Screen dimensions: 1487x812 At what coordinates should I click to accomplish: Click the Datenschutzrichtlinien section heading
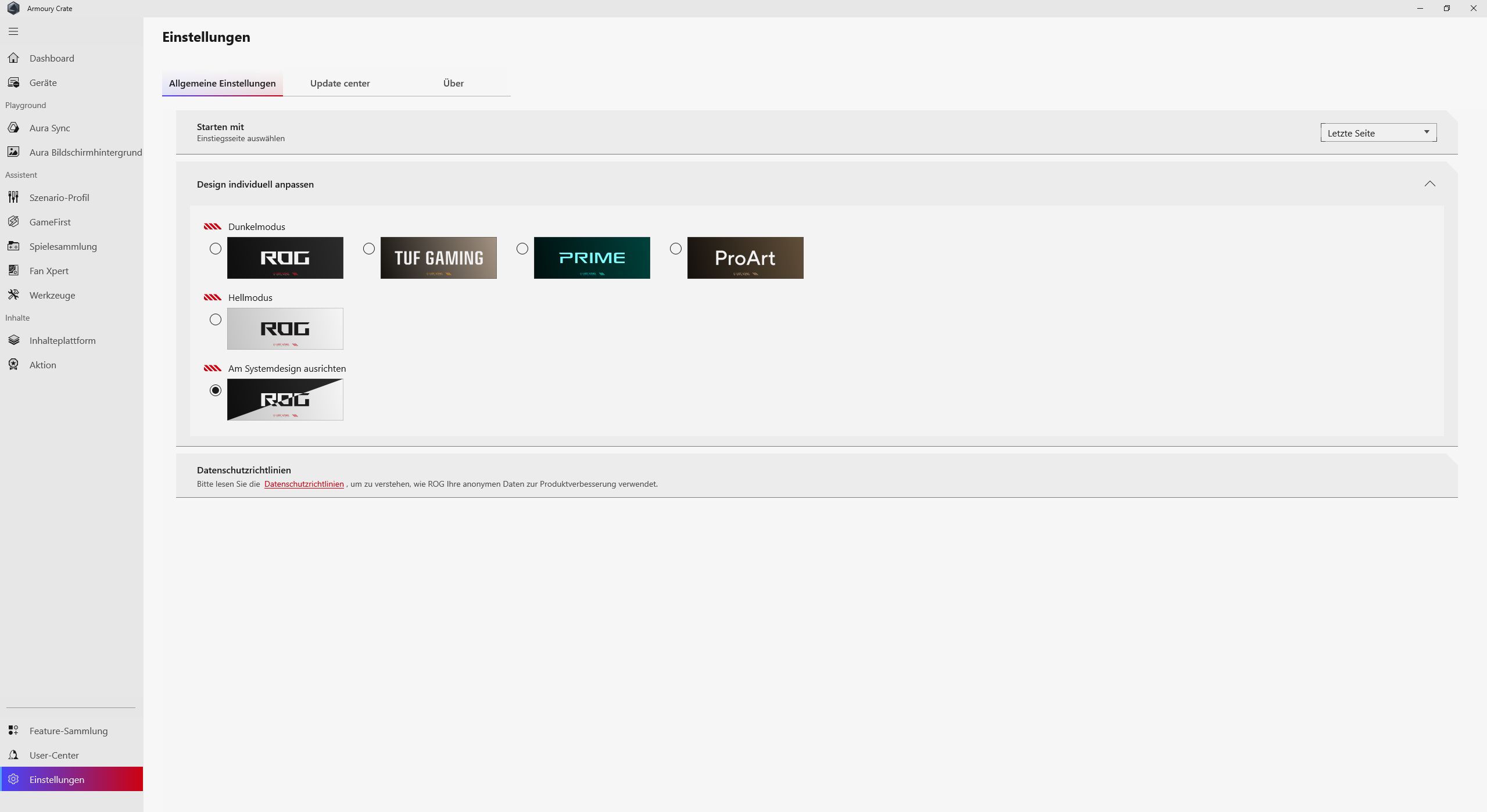point(244,470)
